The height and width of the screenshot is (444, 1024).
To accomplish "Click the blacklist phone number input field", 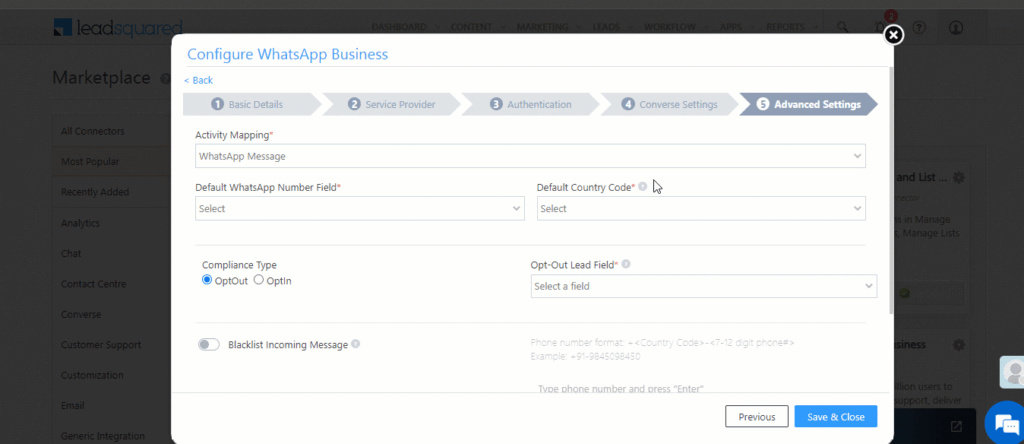I will coord(704,388).
